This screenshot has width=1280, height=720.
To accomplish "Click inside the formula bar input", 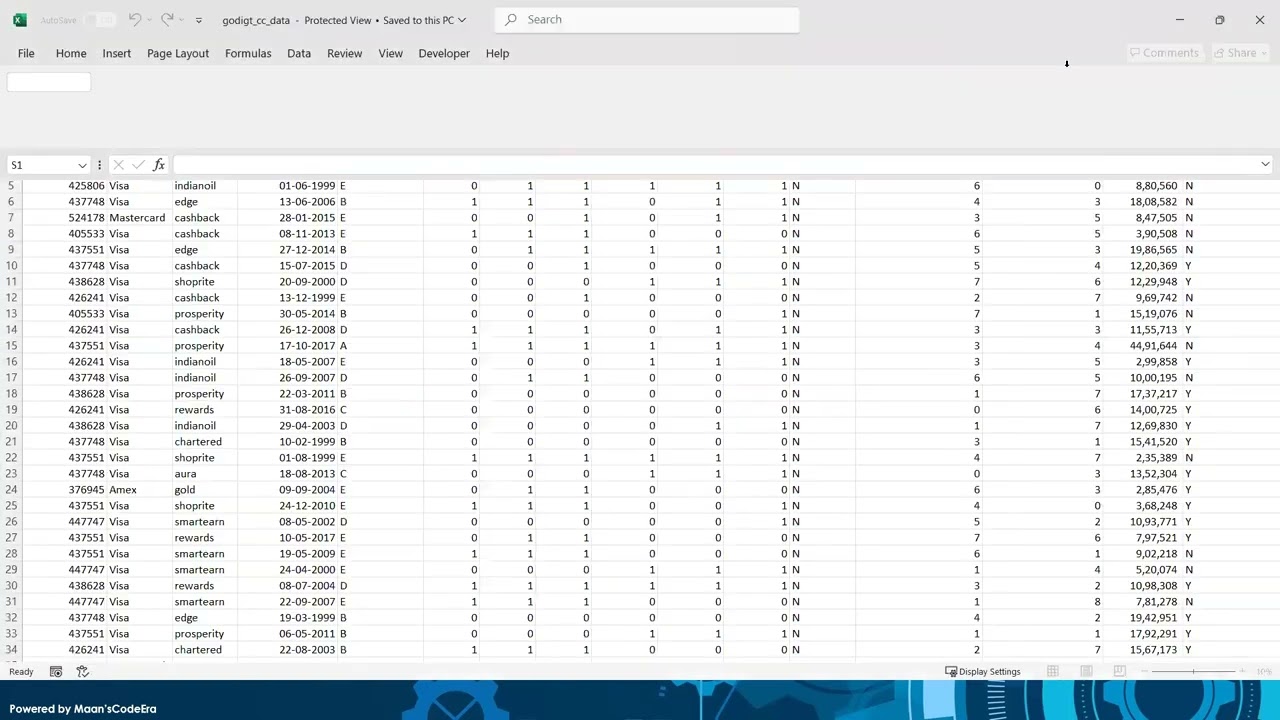I will point(715,165).
